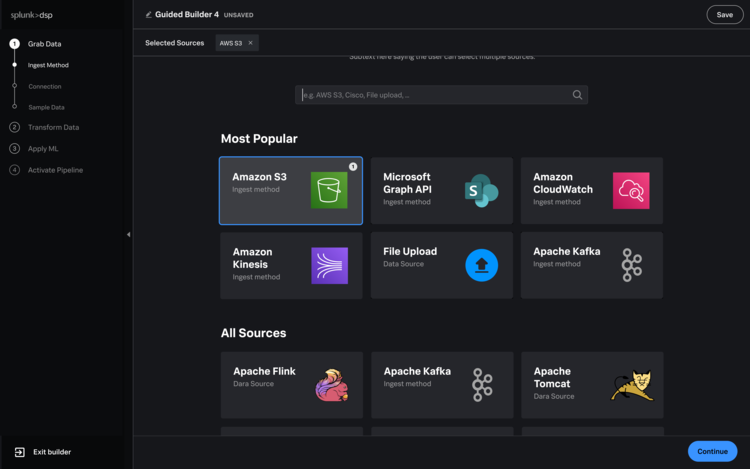
Task: Click Exit builder
Action: (52, 452)
